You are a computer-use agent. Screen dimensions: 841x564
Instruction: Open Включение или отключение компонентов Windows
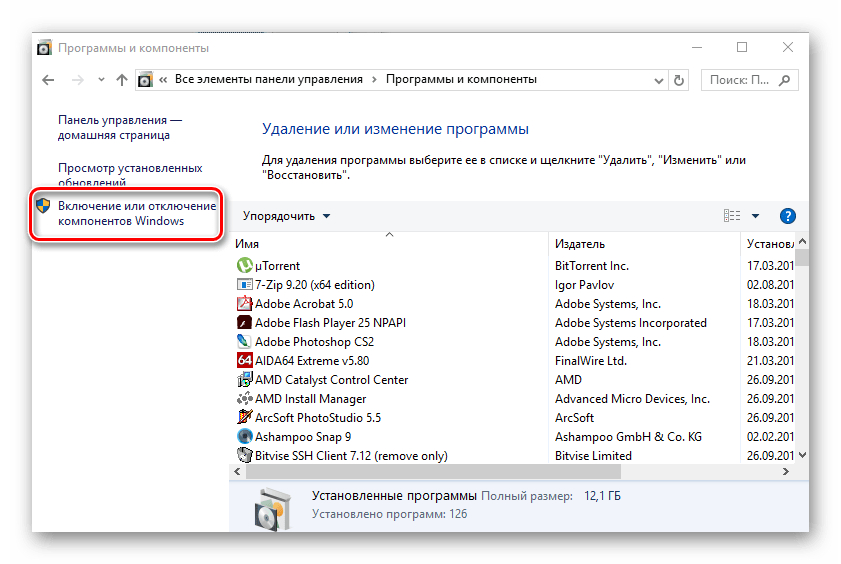coord(136,213)
